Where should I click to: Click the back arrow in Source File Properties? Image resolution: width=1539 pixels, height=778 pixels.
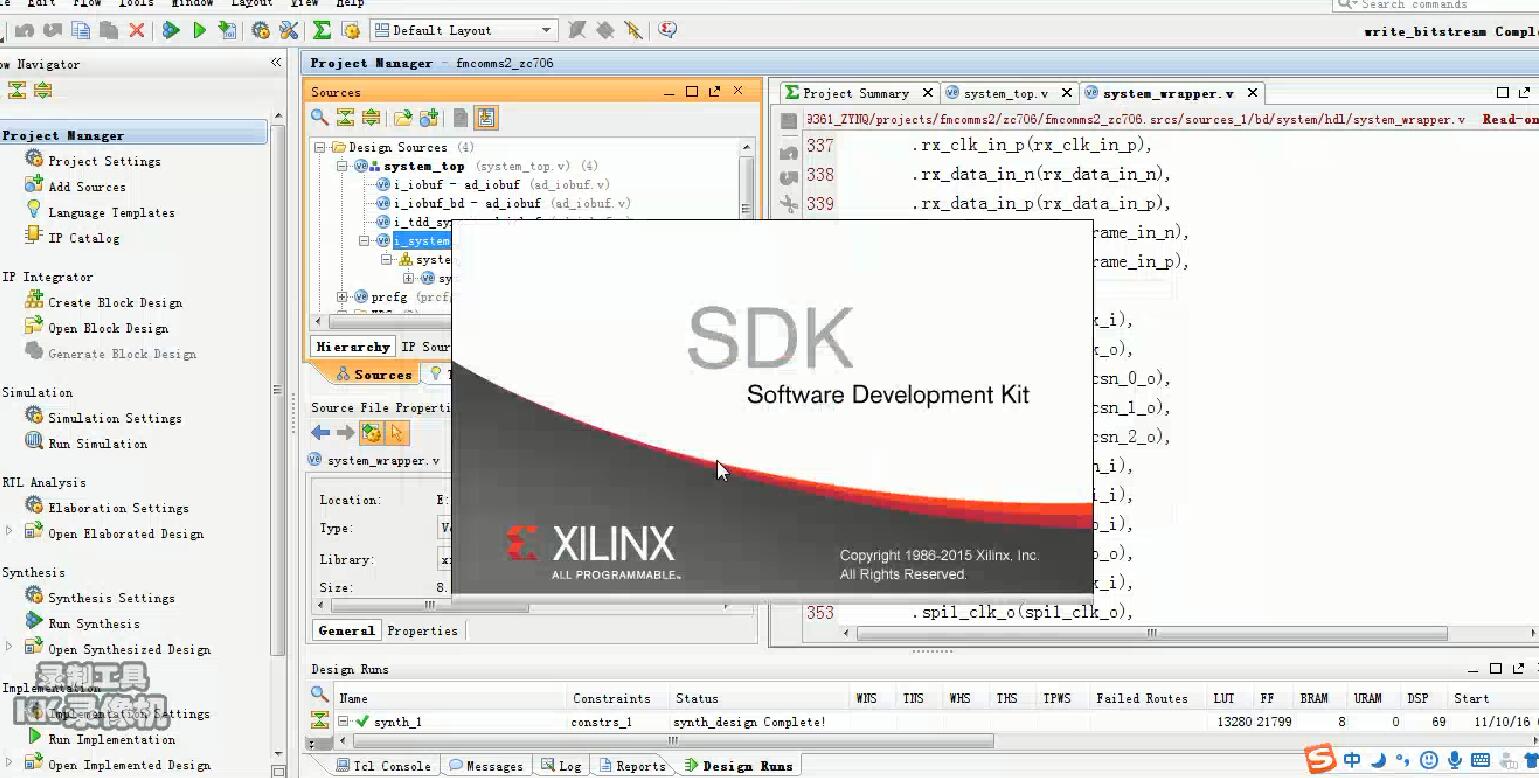pyautogui.click(x=320, y=432)
